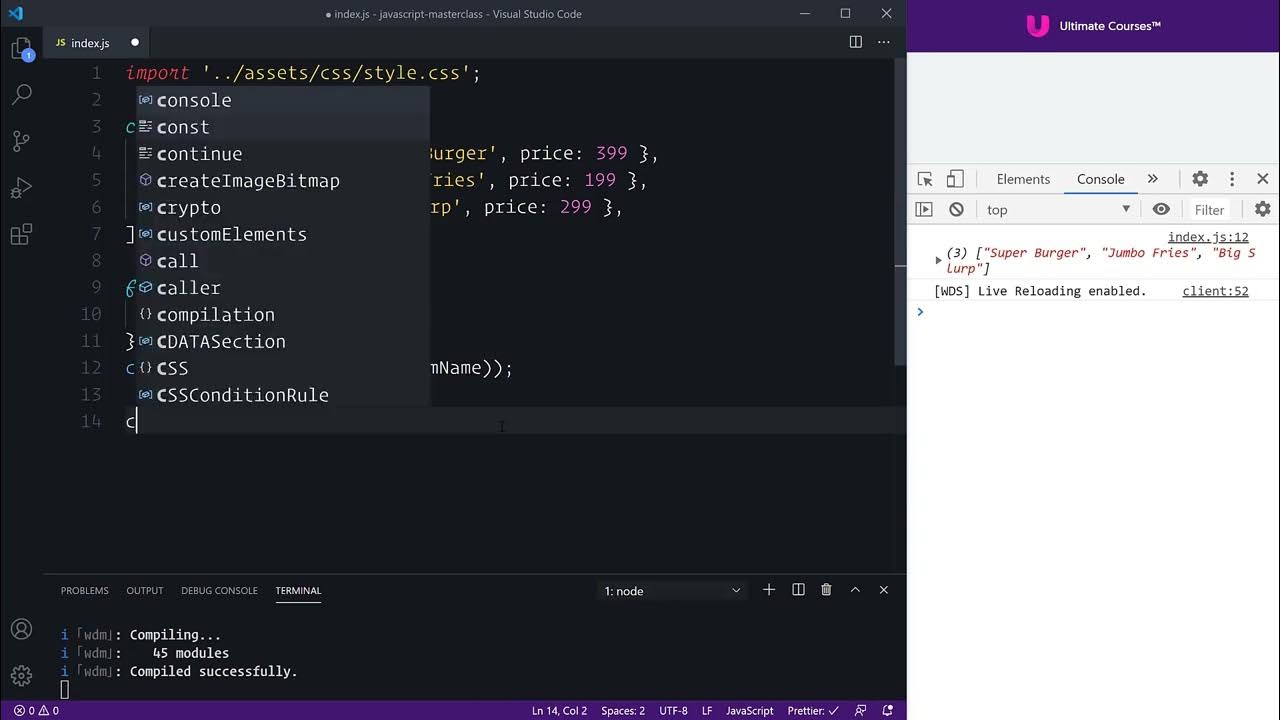Switch to the DevTools Elements tab

click(x=1023, y=179)
